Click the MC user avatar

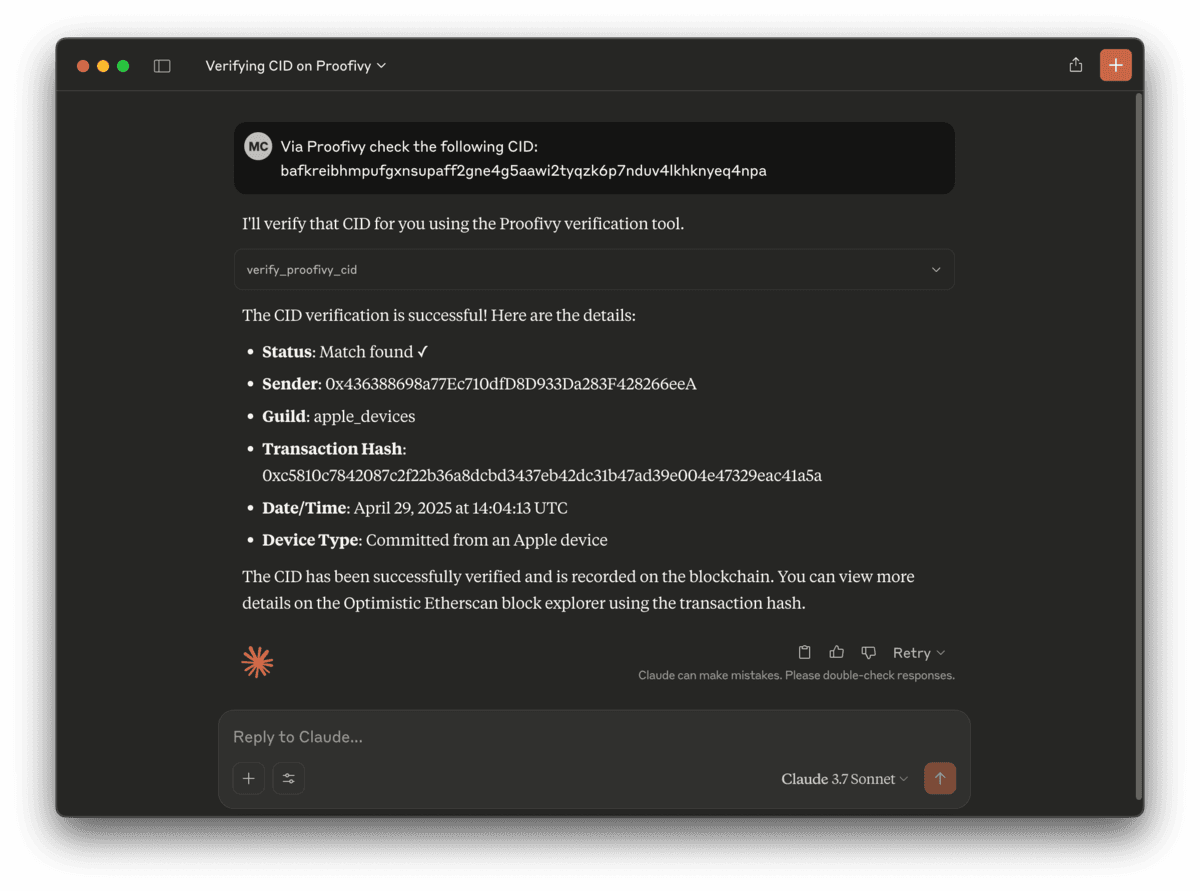coord(258,145)
